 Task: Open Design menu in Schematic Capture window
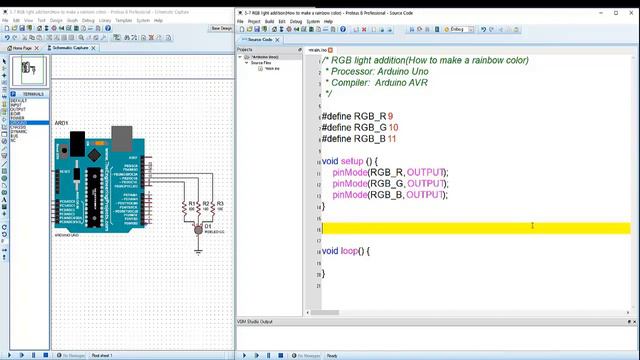click(56, 20)
